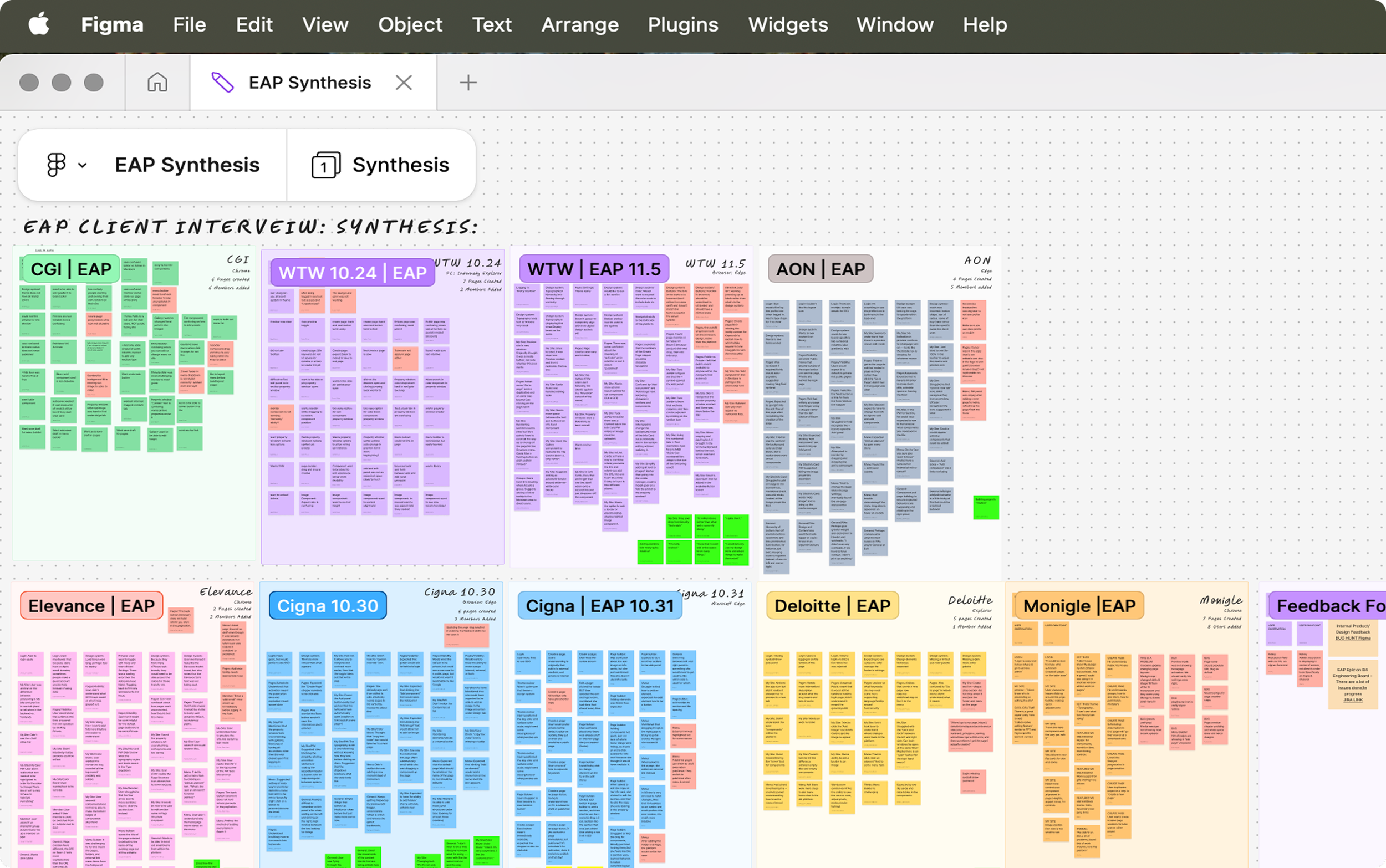Select the Deloitte | EAP yellow label

[832, 606]
